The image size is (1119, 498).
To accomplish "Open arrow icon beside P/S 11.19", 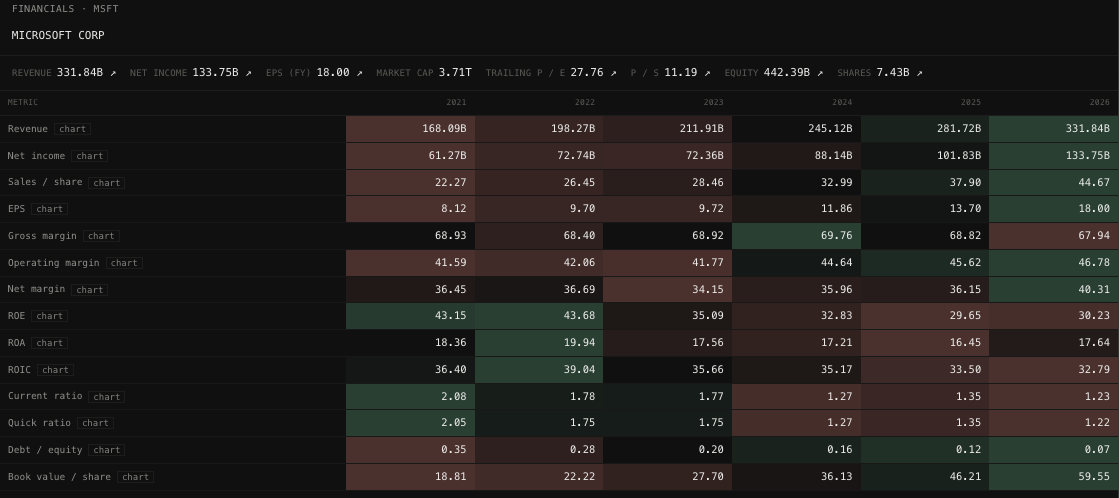I will [x=707, y=73].
